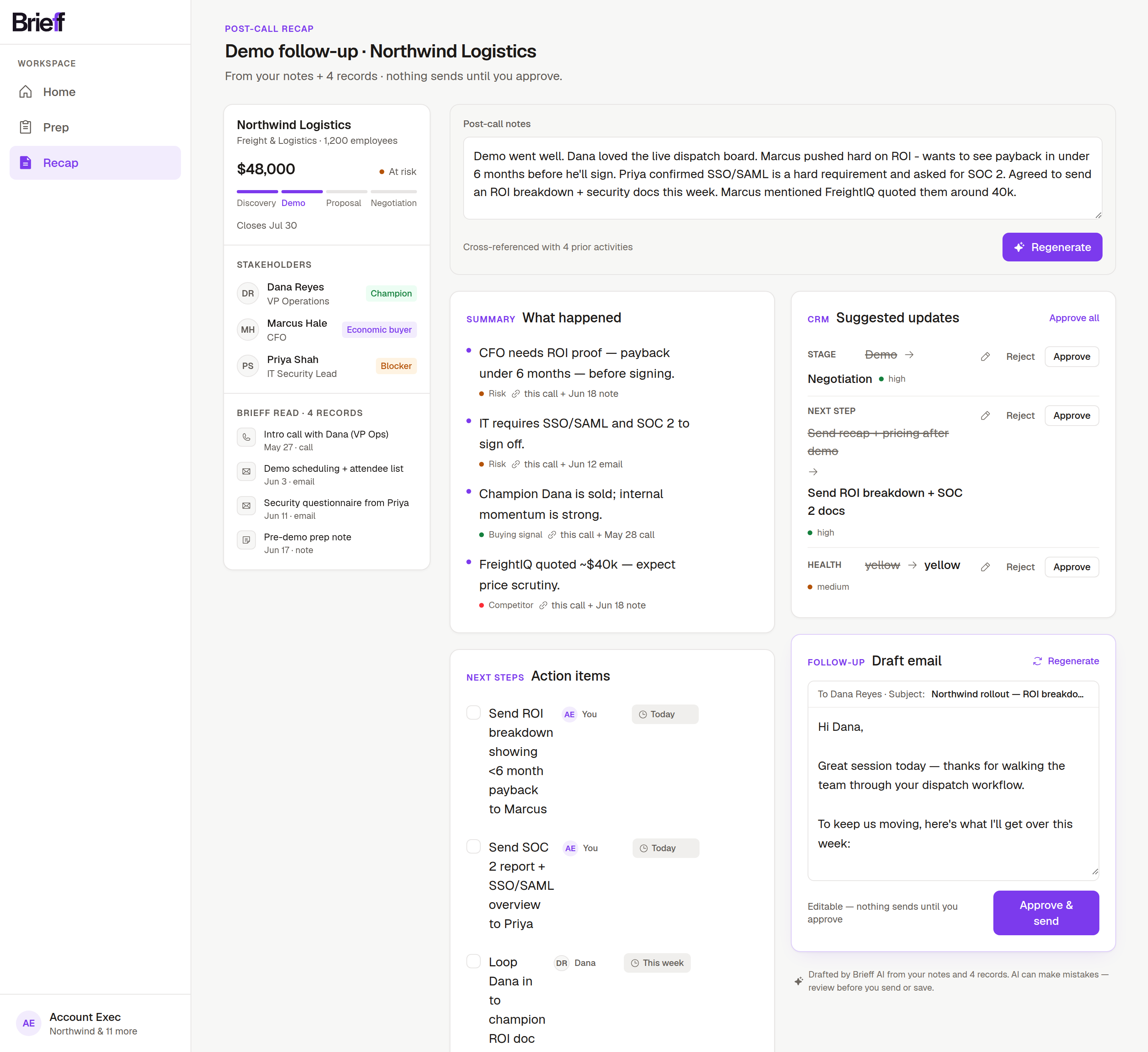Image resolution: width=1148 pixels, height=1052 pixels.
Task: Click the sparkle icon beside AI disclaimer
Action: [799, 981]
